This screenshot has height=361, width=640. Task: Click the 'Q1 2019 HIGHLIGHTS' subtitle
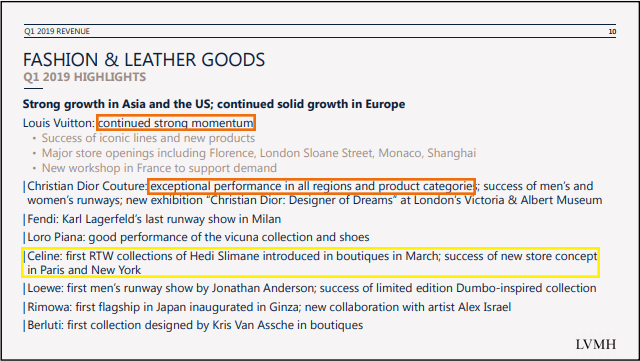[84, 77]
